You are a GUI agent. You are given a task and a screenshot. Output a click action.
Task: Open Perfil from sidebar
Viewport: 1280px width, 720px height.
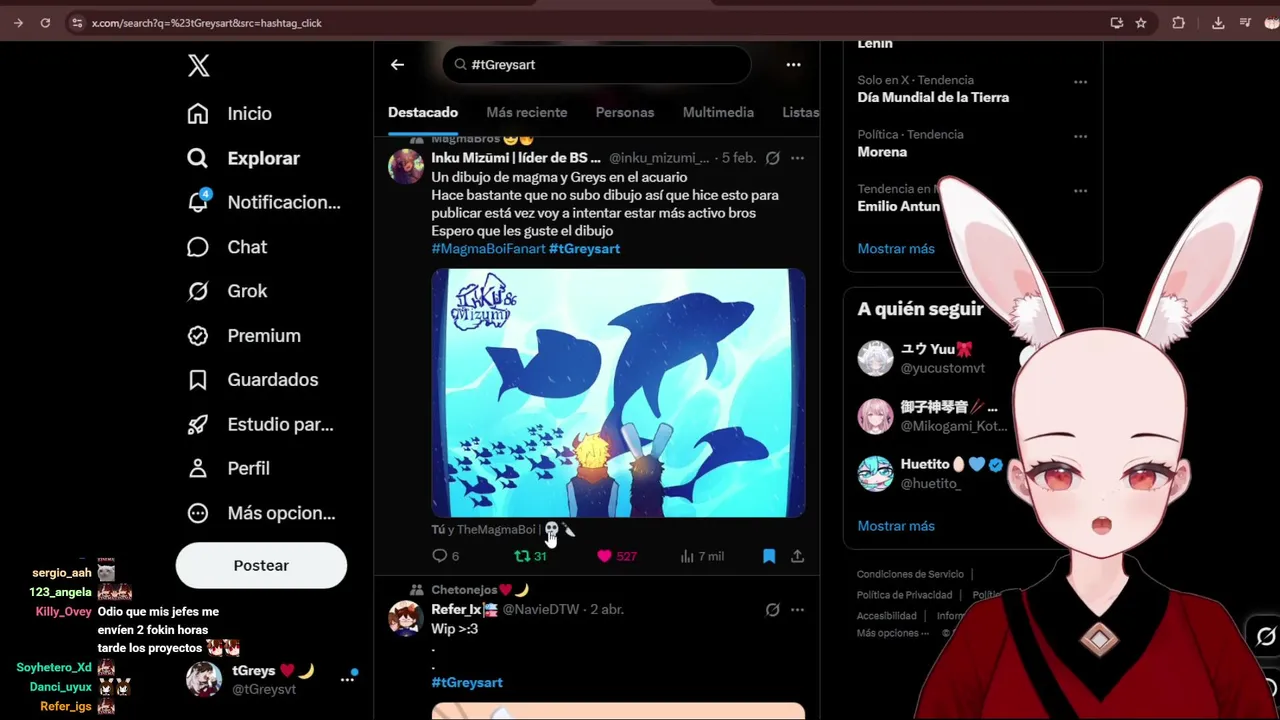pos(228,468)
